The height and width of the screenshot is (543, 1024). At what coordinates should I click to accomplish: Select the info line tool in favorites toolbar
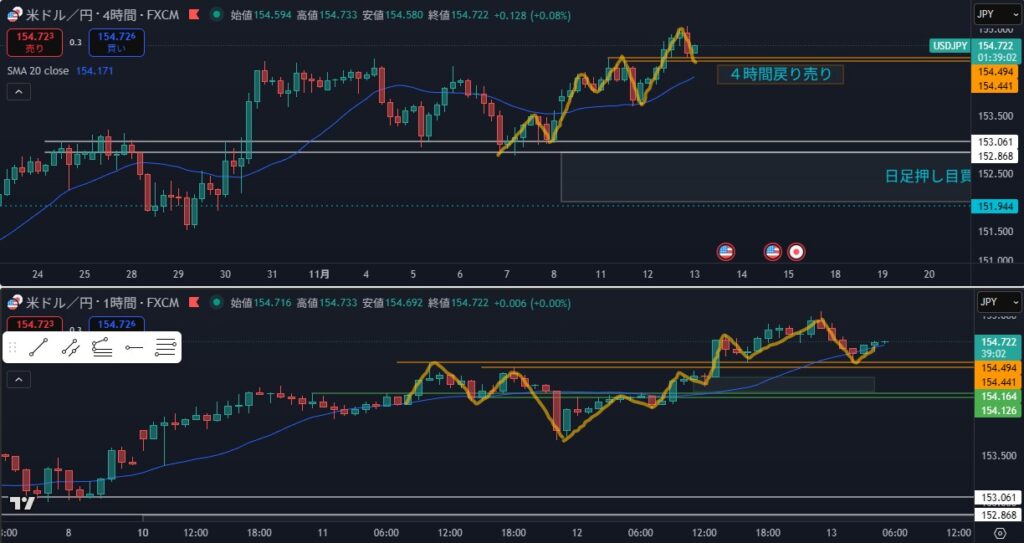point(70,347)
